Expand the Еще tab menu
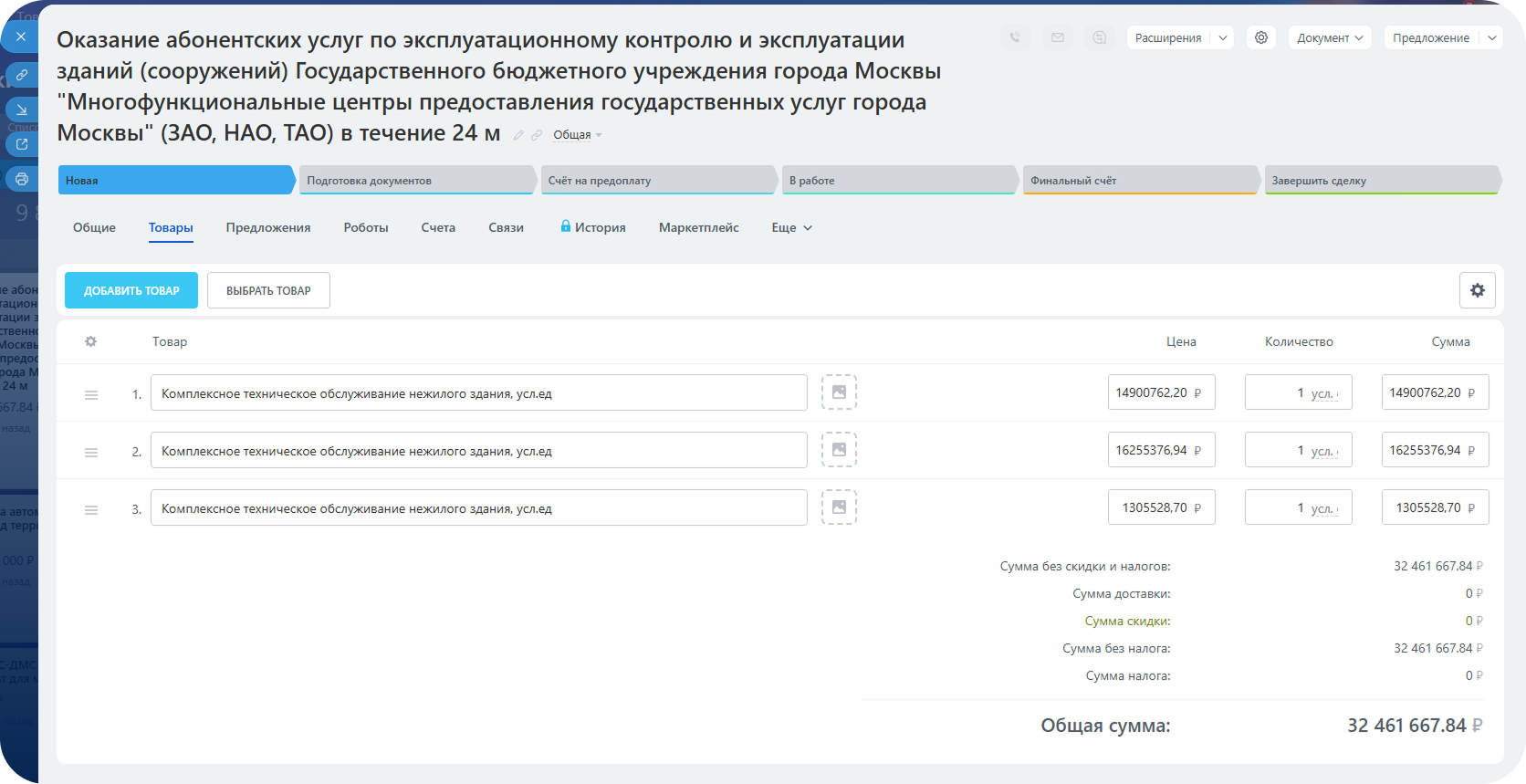This screenshot has height=784, width=1526. [x=791, y=227]
